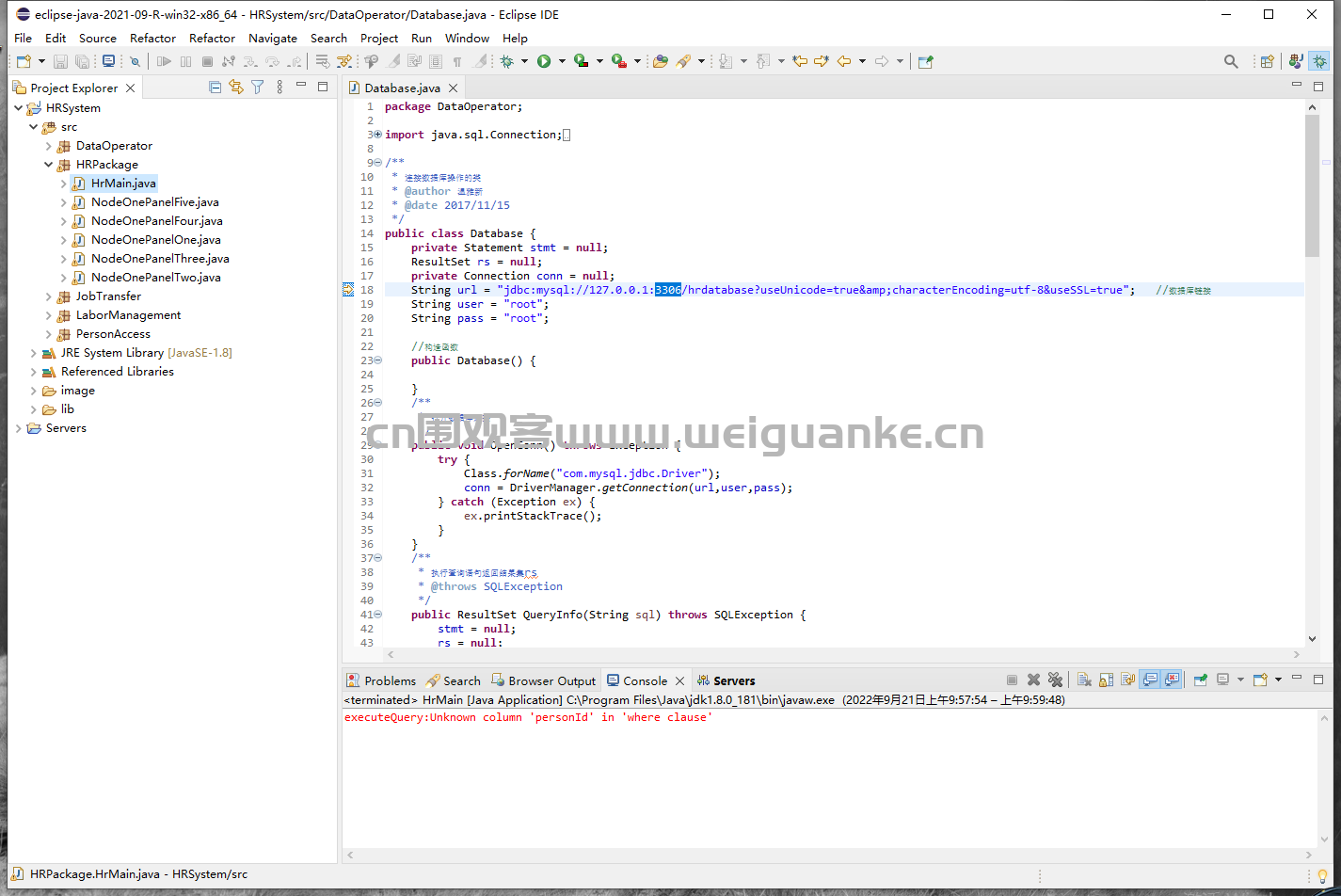Image resolution: width=1341 pixels, height=896 pixels.
Task: Click the Coverage launch icon
Action: point(582,61)
